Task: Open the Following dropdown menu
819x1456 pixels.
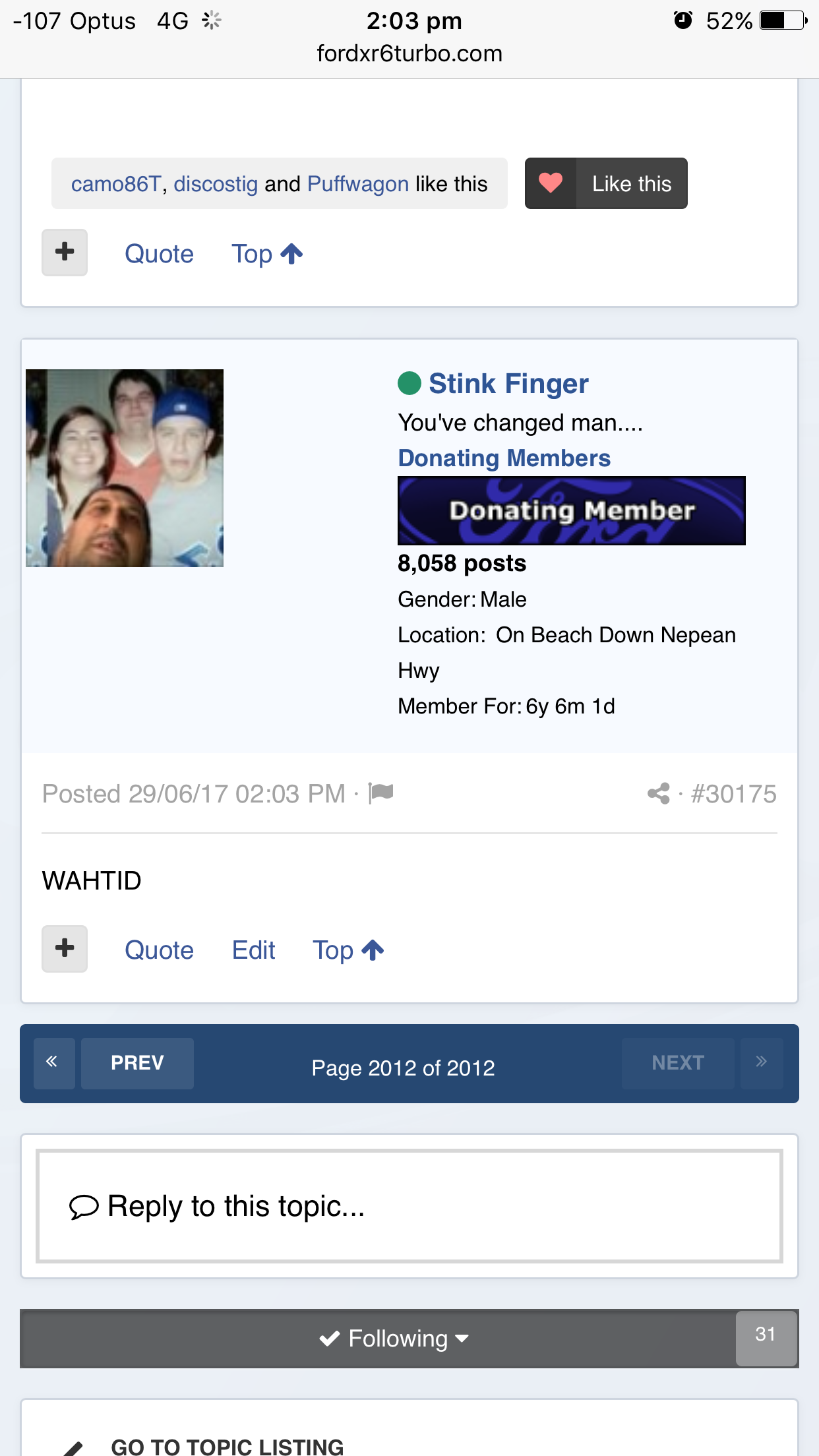Action: tap(394, 1339)
